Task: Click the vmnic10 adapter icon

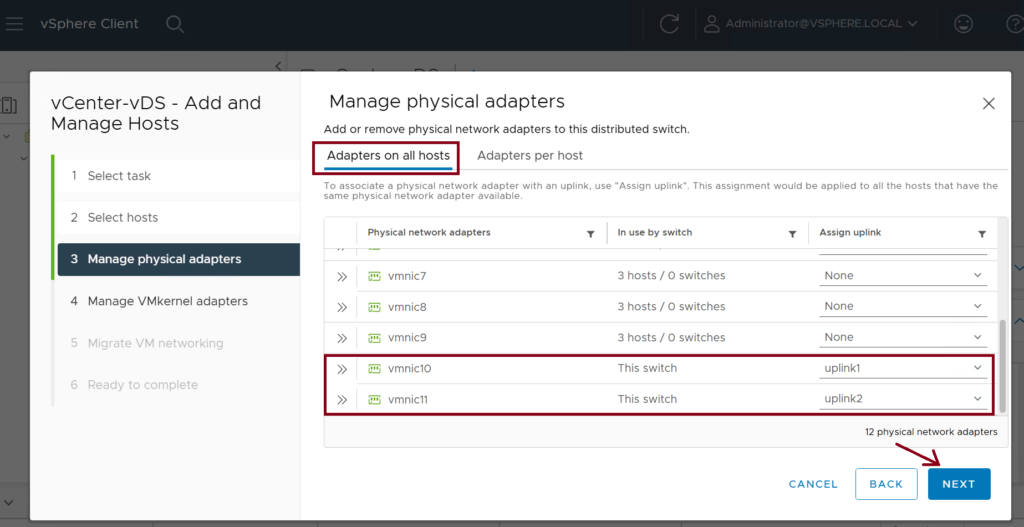Action: click(x=374, y=369)
